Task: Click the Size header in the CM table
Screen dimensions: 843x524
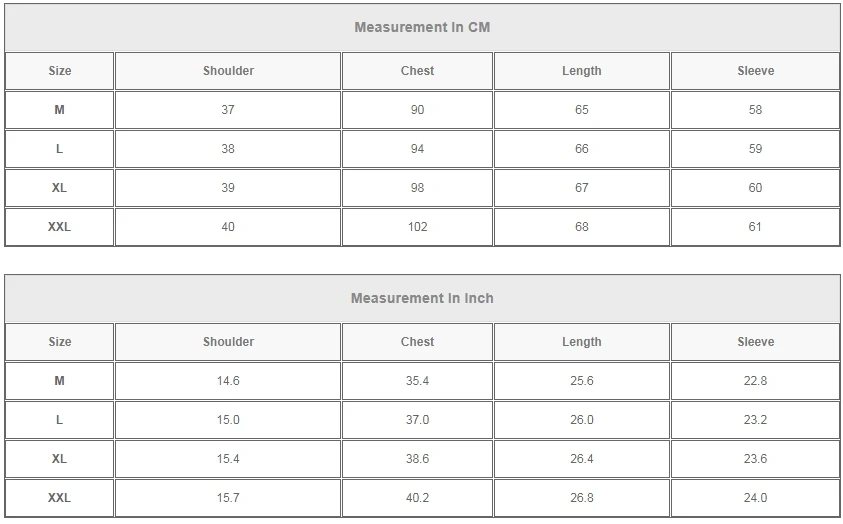Action: (59, 71)
